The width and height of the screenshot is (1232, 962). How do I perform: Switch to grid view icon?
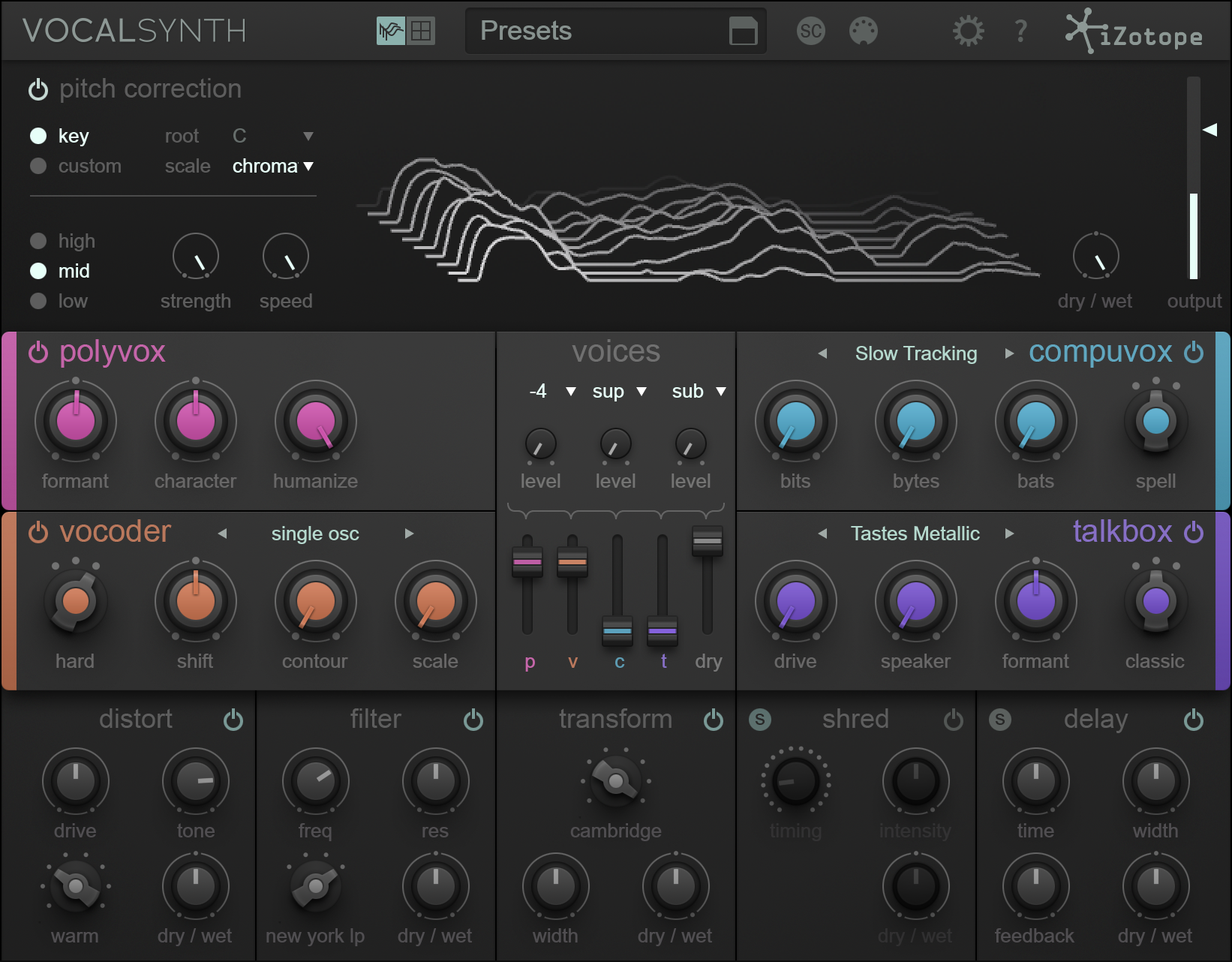[421, 32]
